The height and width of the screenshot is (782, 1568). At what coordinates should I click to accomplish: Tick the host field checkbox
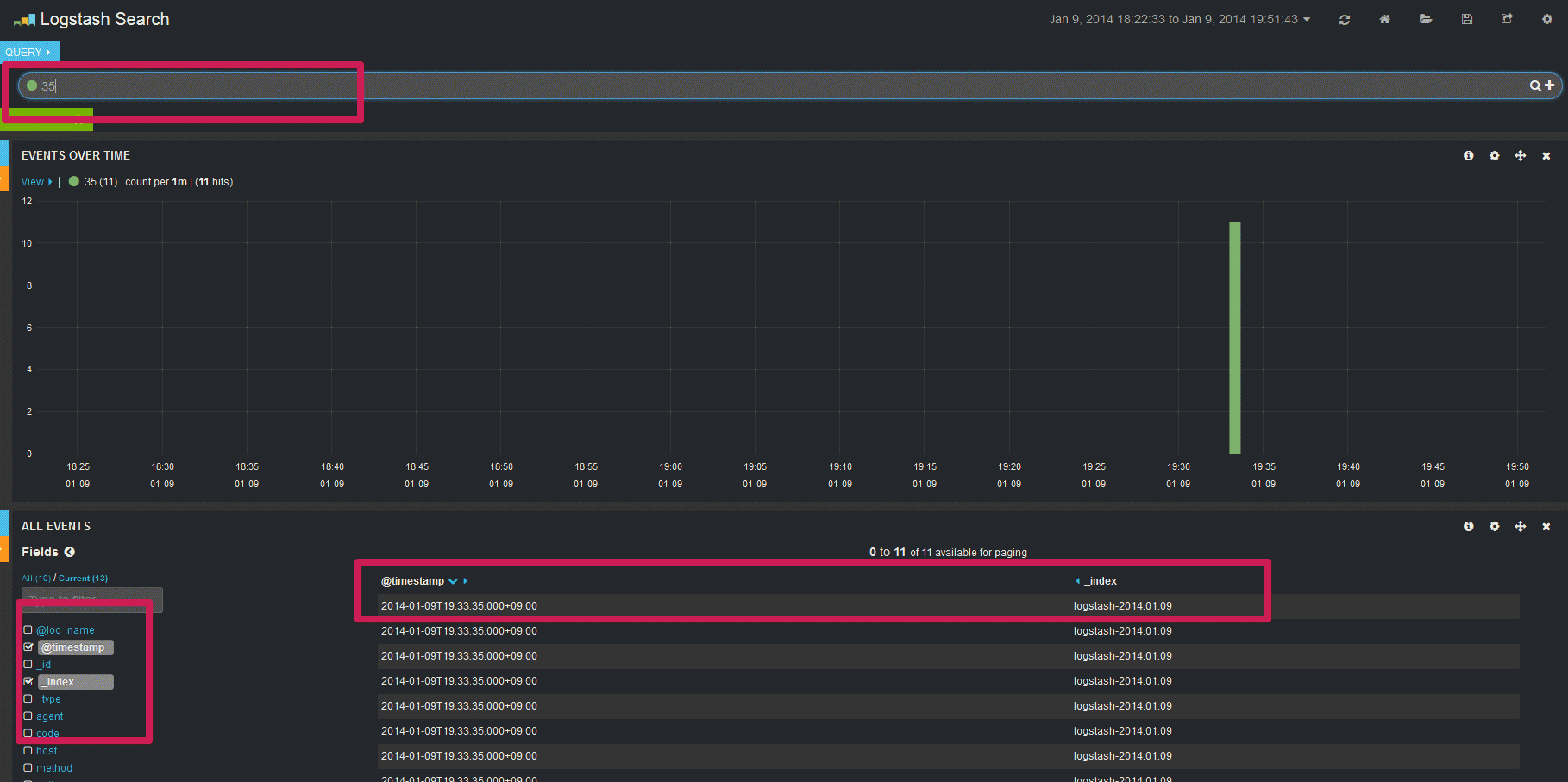[x=28, y=751]
